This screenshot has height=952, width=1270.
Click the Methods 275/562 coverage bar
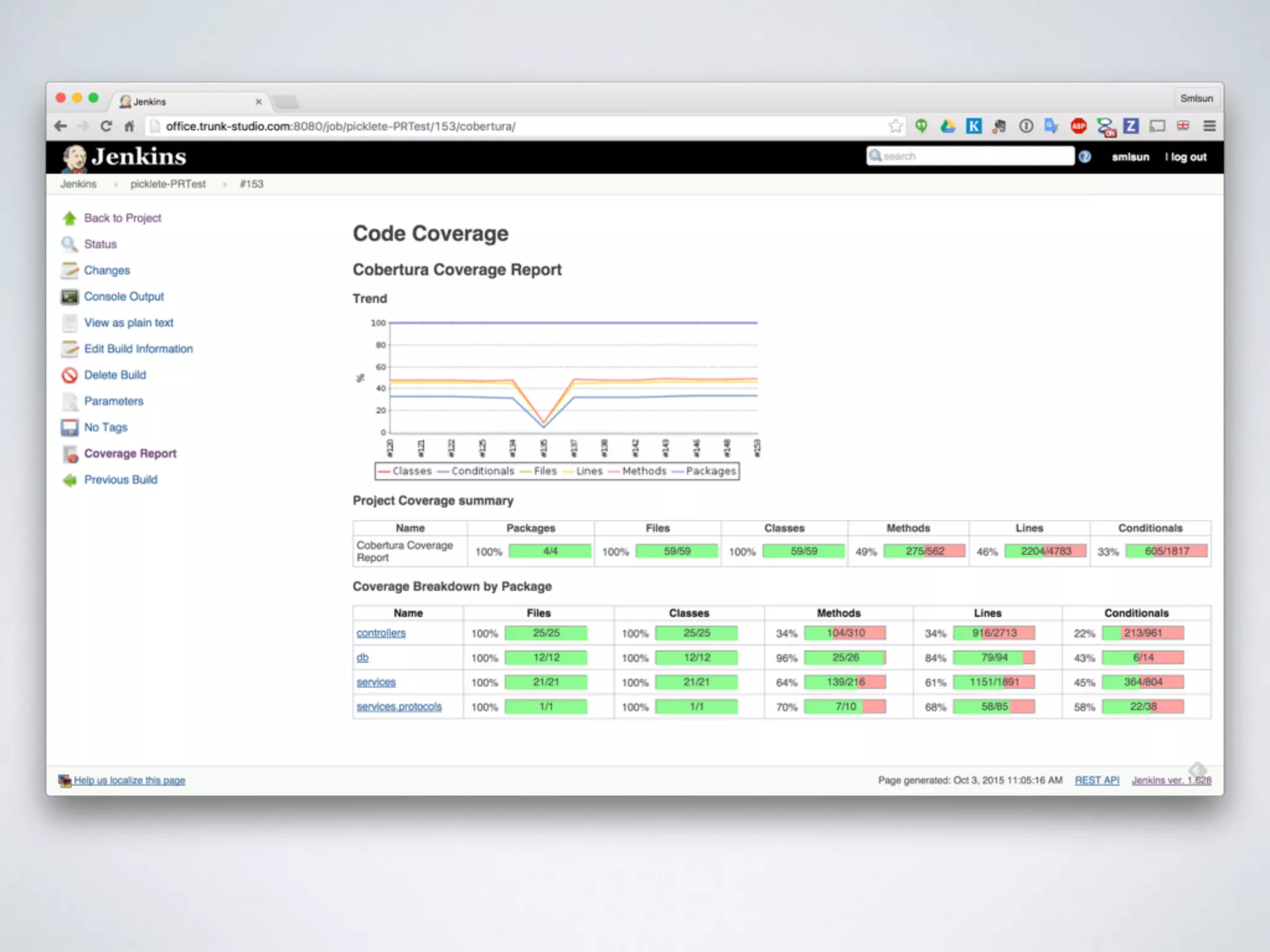924,551
